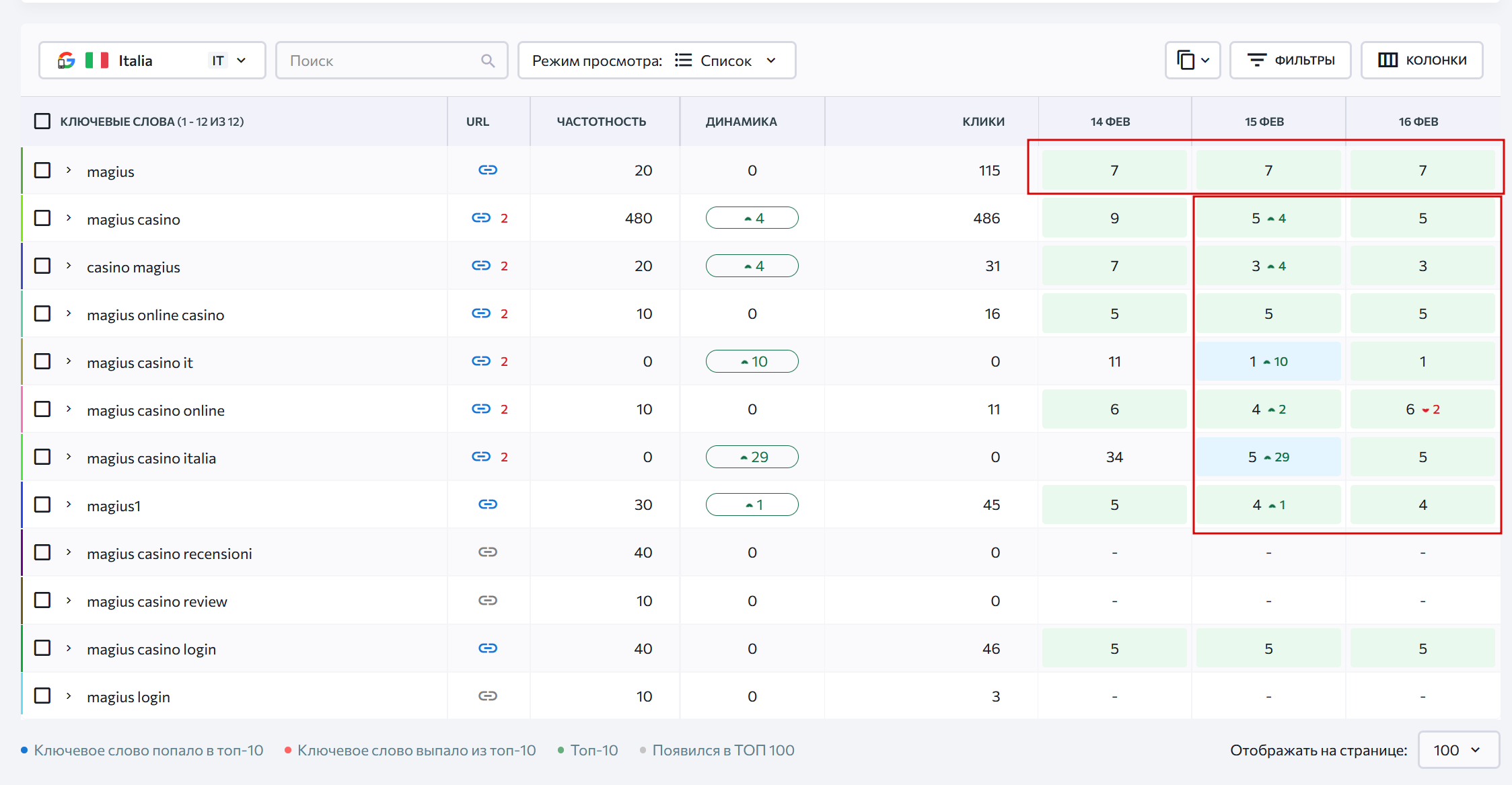Click the link icon in the magius casino row

tap(481, 218)
